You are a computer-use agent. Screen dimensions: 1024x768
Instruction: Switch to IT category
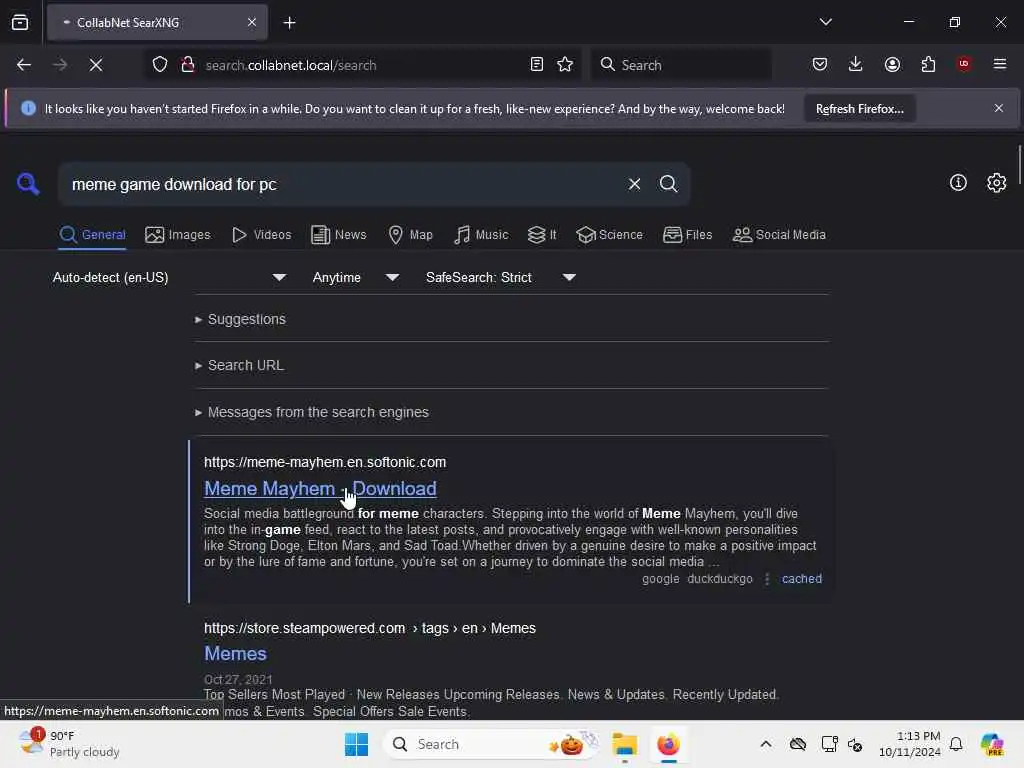click(542, 234)
